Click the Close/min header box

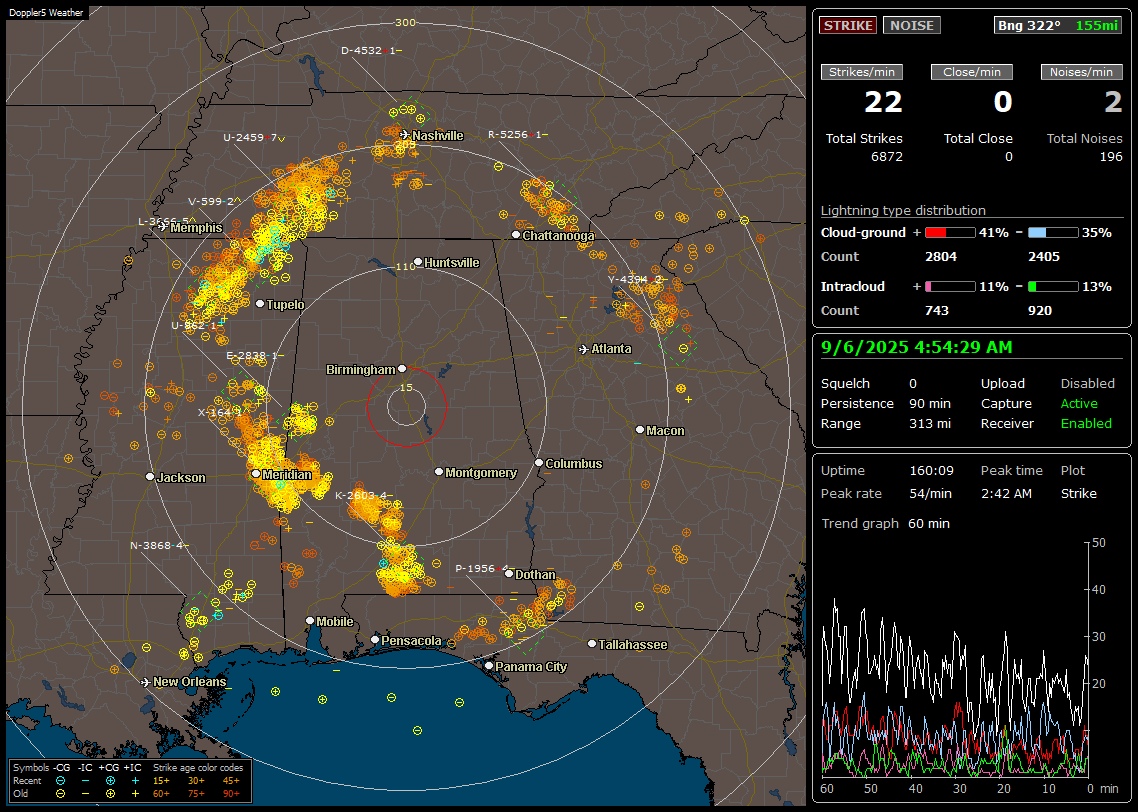[972, 72]
